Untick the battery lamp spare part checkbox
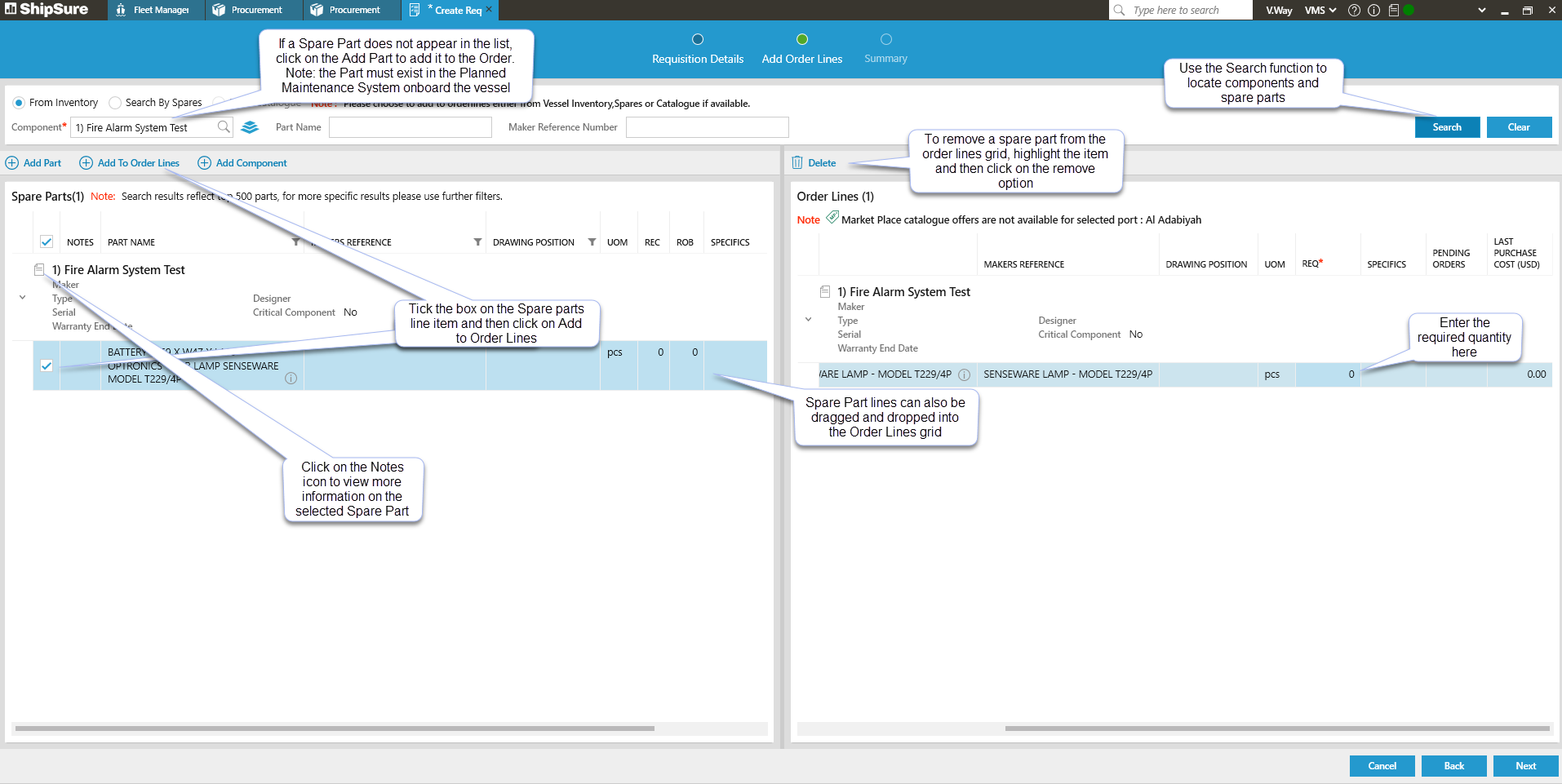1562x784 pixels. [47, 365]
